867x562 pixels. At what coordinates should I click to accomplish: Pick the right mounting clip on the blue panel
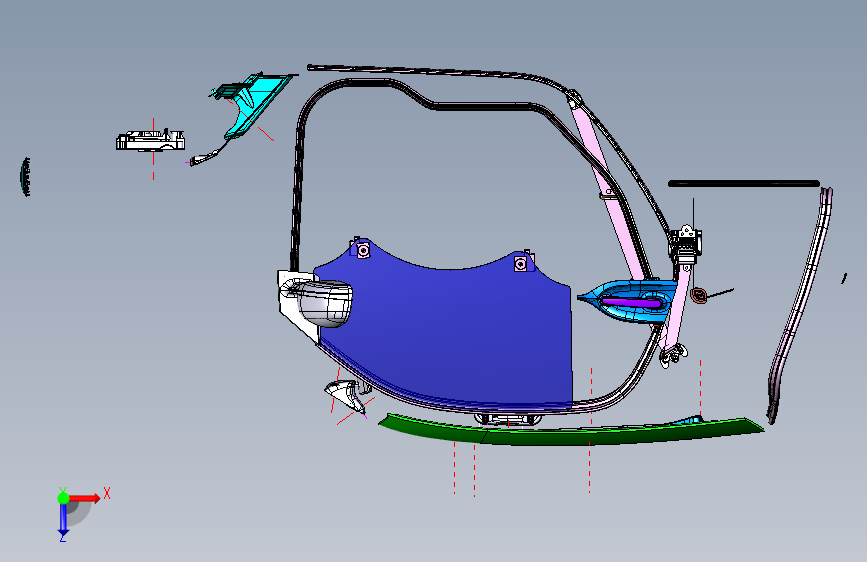click(x=523, y=262)
